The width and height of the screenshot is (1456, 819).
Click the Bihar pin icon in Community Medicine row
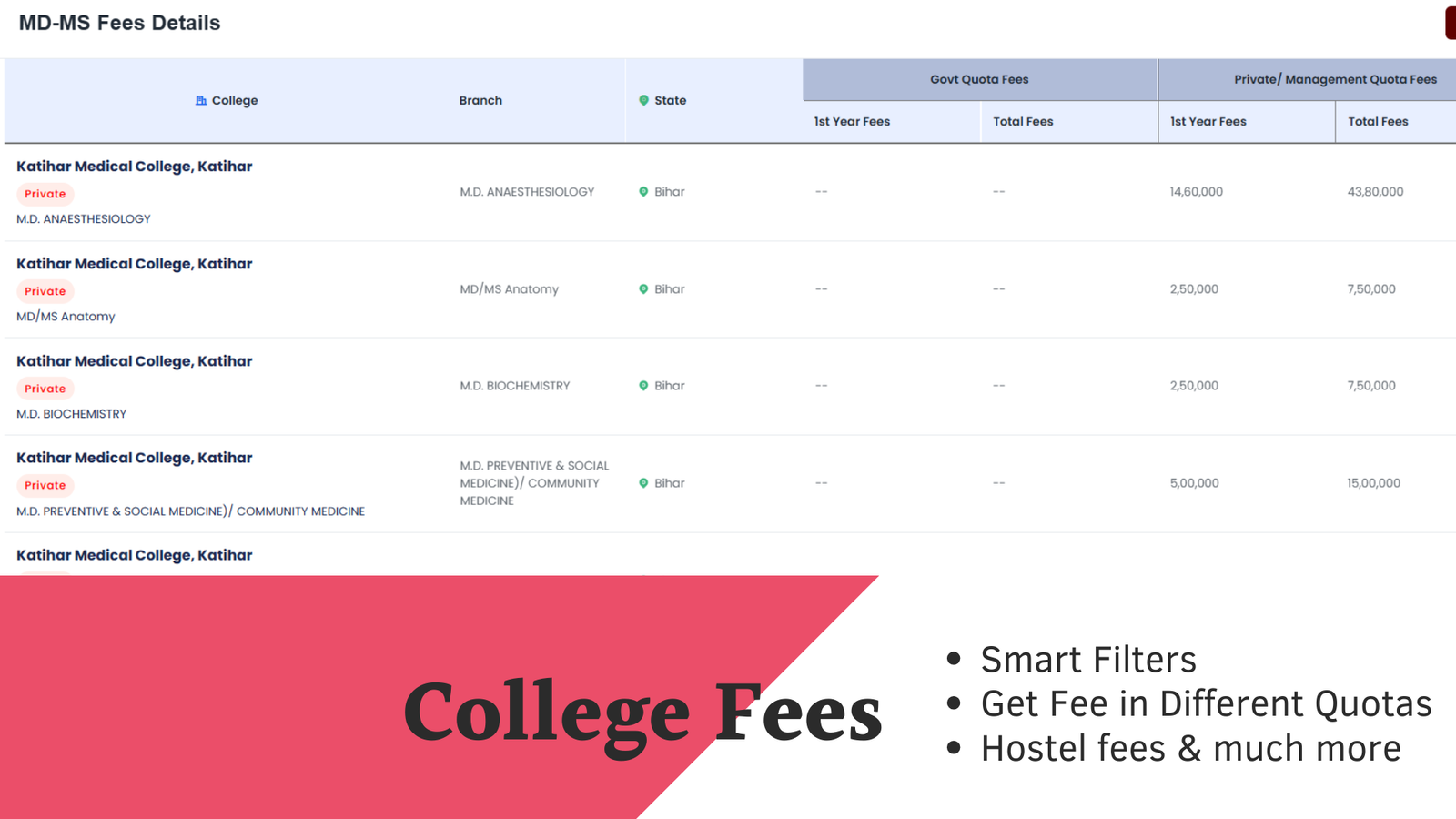tap(643, 483)
